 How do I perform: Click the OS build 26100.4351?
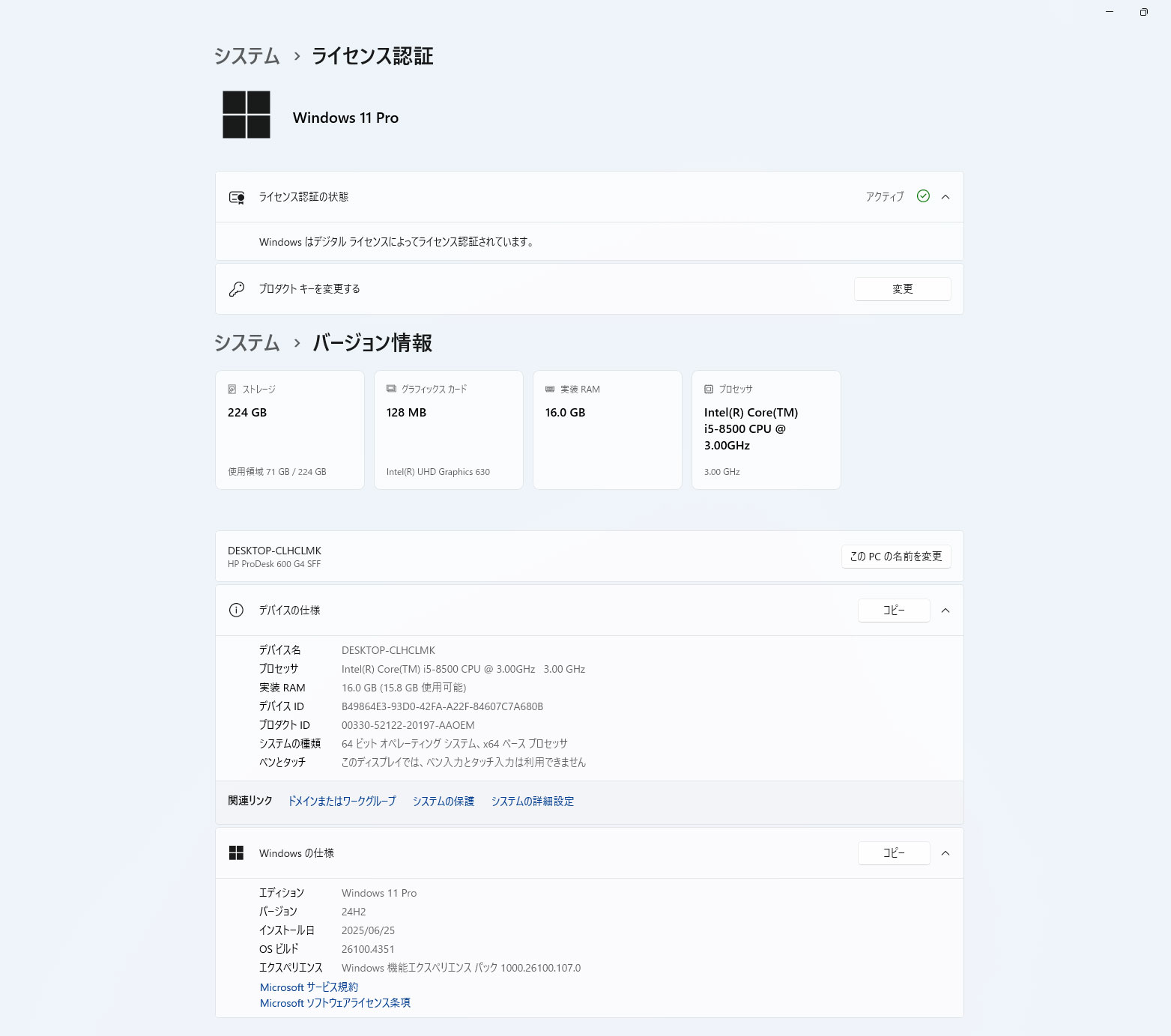click(368, 949)
